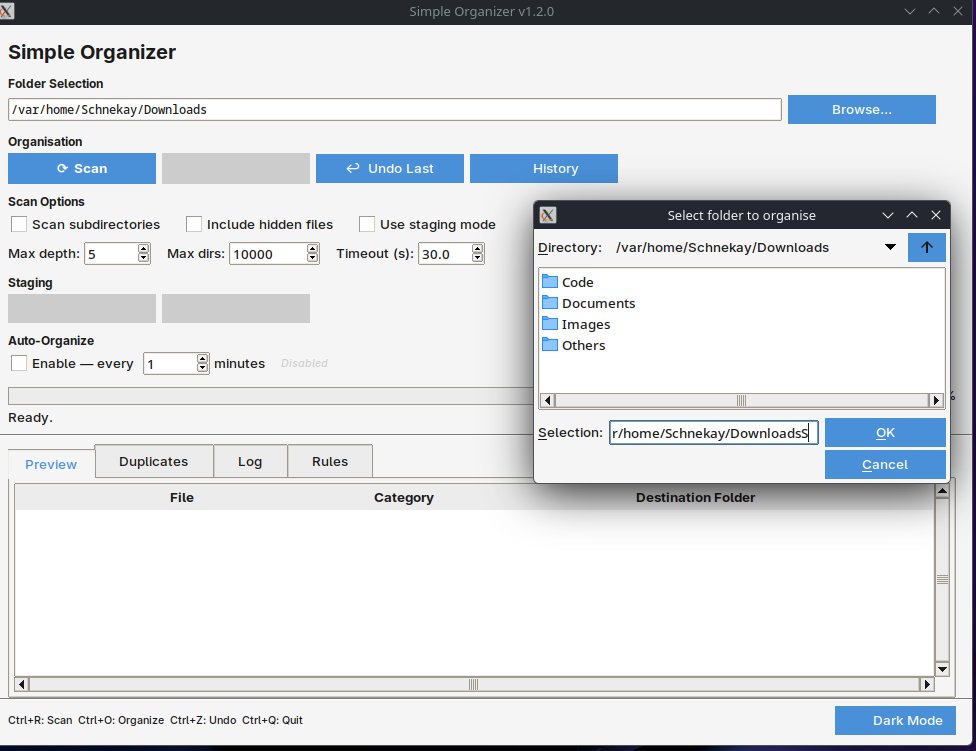Sort by the Category column header
976x751 pixels.
tap(403, 497)
